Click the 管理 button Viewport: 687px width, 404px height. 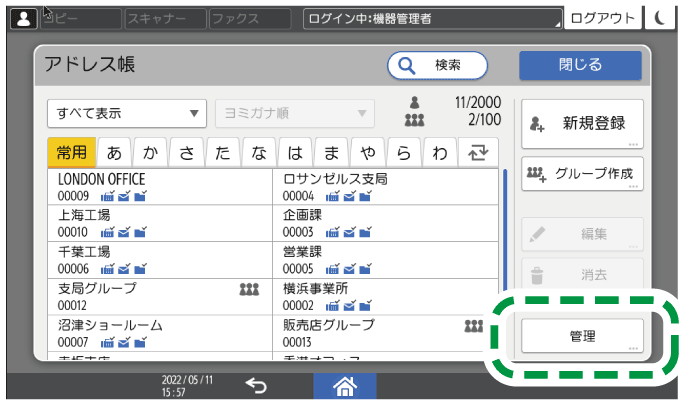(x=582, y=336)
